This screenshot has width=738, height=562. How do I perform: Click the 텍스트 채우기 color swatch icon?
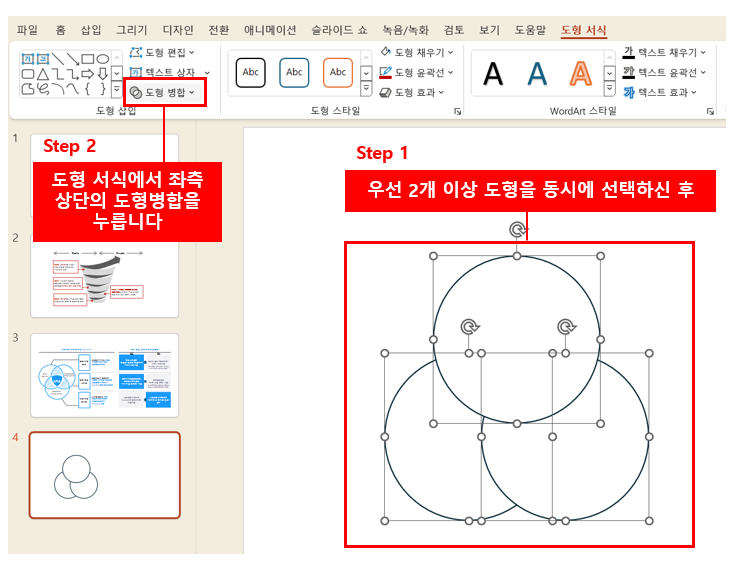click(629, 52)
